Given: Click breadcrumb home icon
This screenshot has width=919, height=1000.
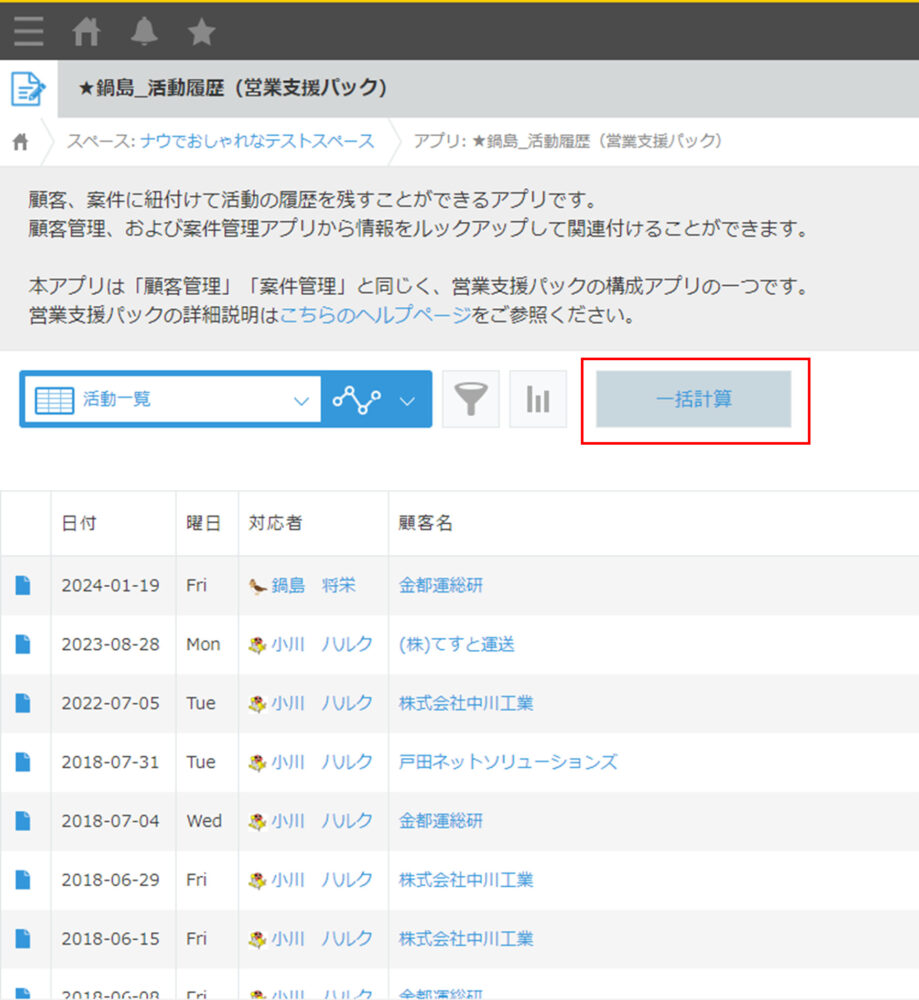Looking at the screenshot, I should coord(20,142).
